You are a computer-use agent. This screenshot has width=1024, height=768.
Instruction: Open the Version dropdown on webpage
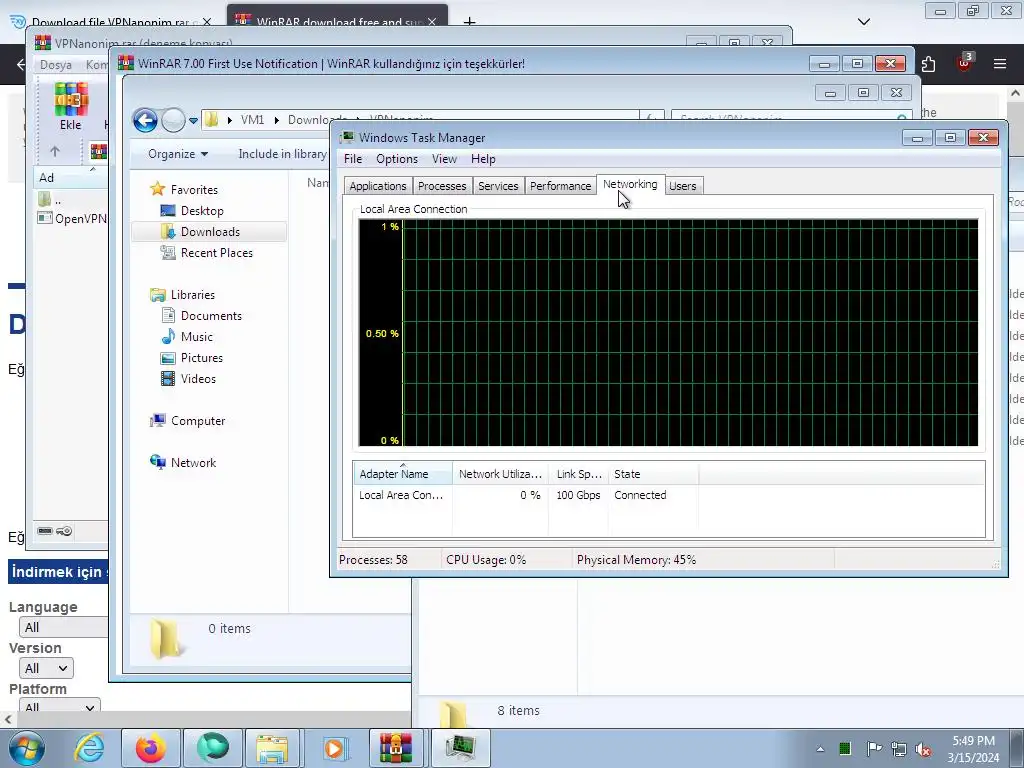[46, 668]
